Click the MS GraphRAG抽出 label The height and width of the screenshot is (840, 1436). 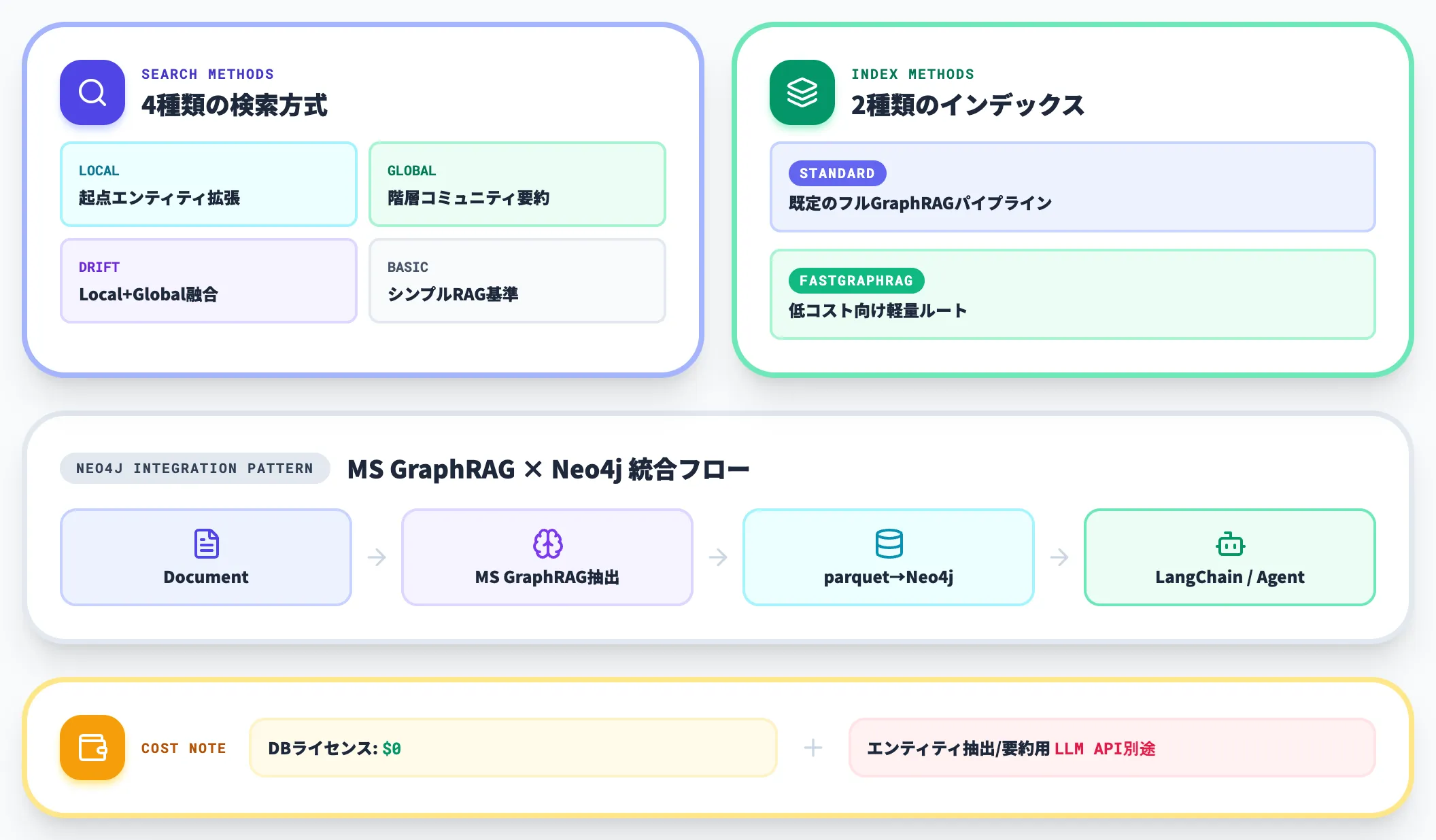point(547,577)
